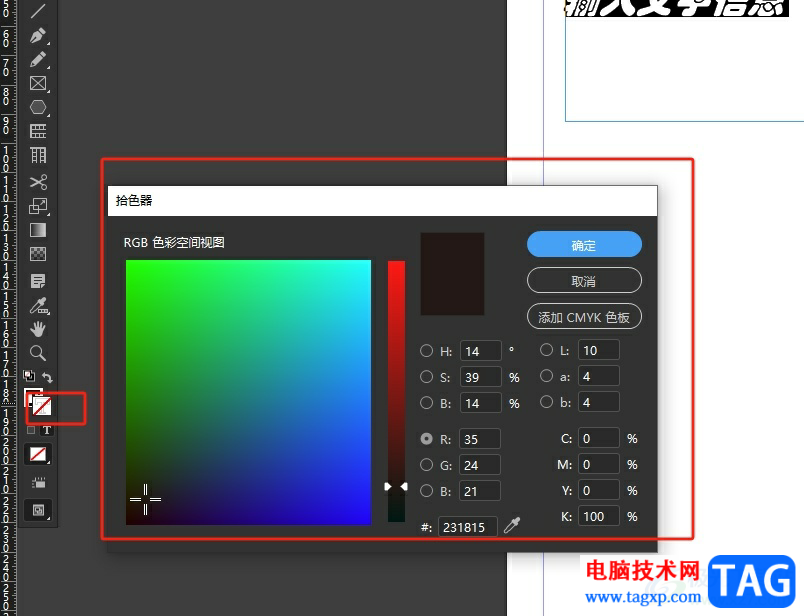Click inside the RGB color space field
The height and width of the screenshot is (616, 804).
248,392
